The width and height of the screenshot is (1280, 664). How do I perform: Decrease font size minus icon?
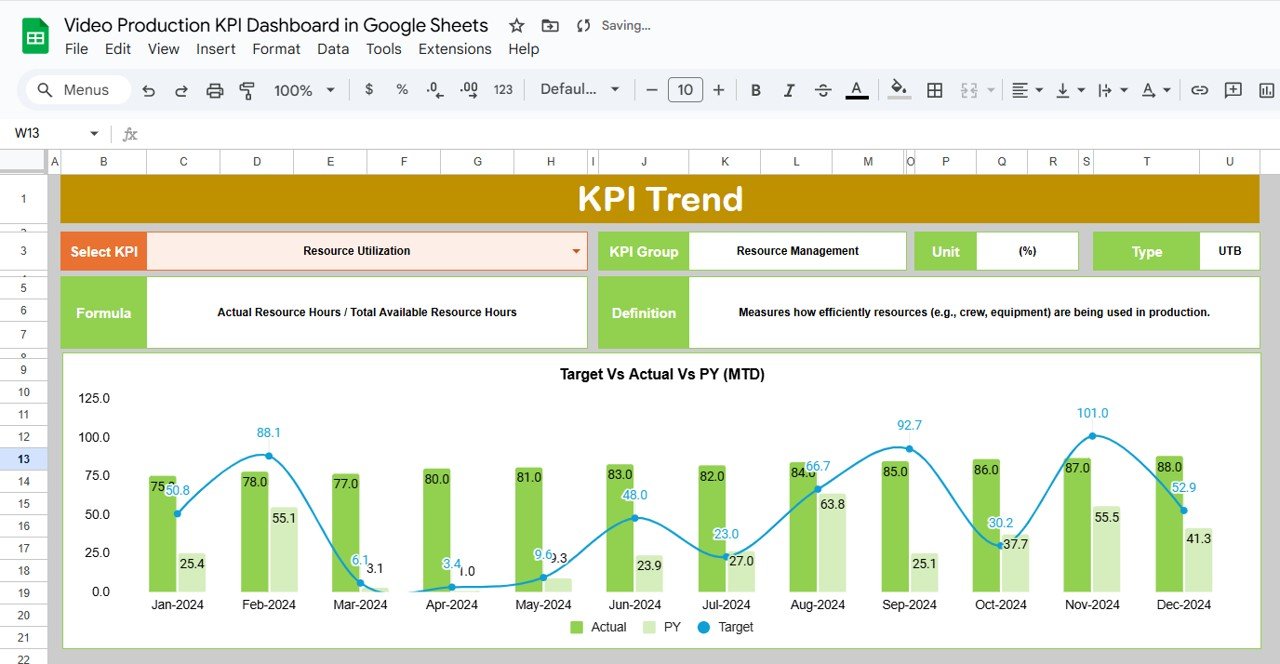click(652, 90)
